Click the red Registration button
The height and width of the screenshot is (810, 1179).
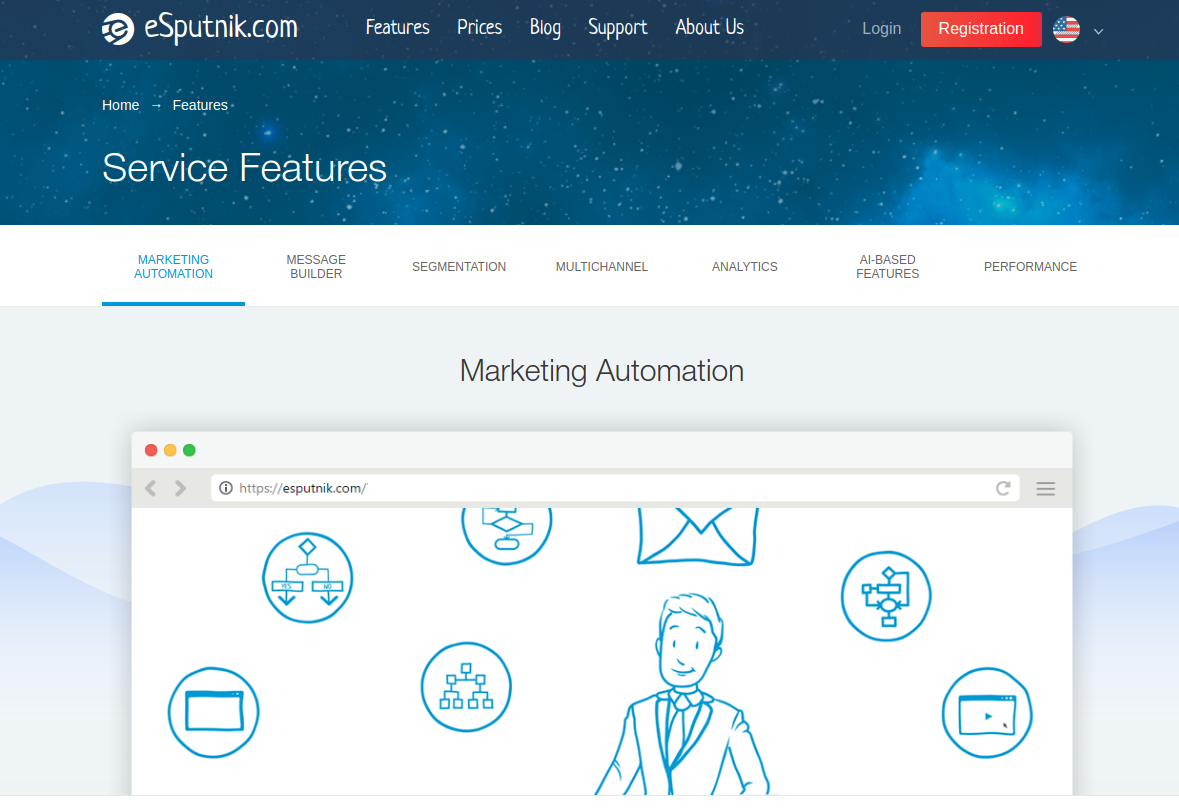tap(980, 29)
